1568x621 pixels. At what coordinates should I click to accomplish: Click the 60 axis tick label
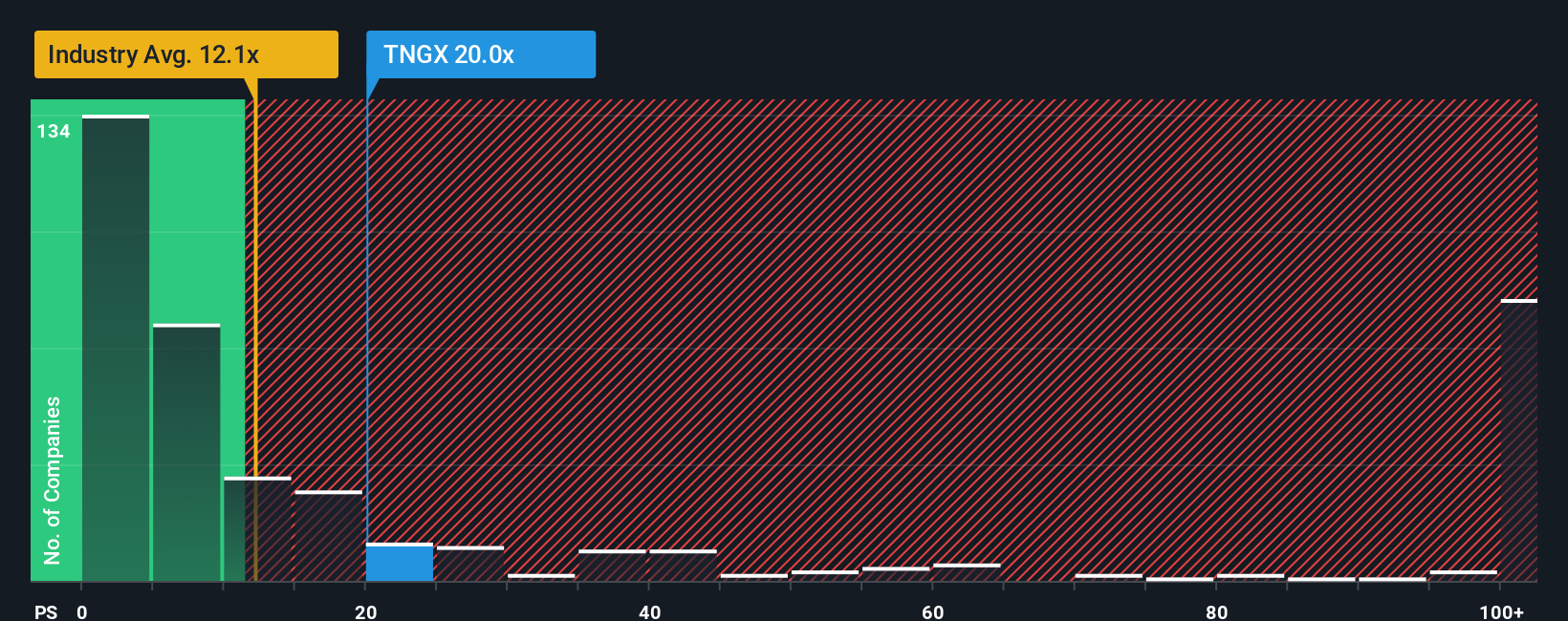932,612
